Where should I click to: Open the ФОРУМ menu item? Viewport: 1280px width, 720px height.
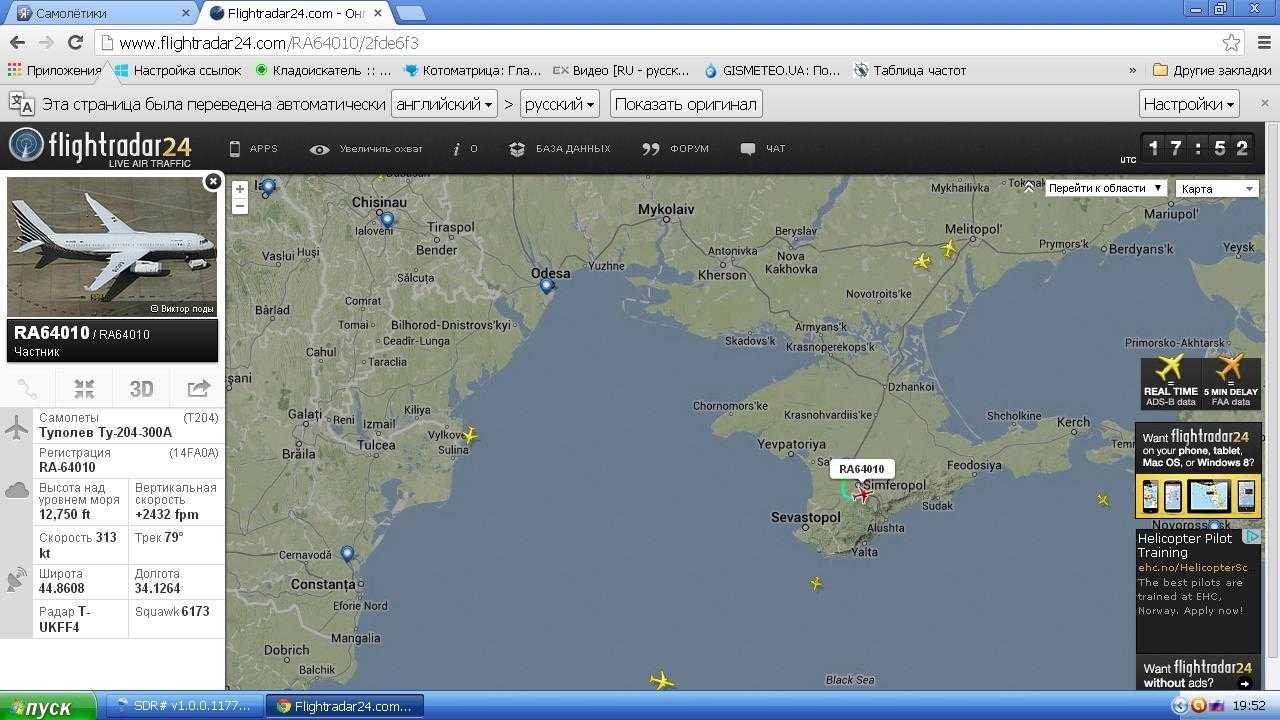pyautogui.click(x=676, y=149)
